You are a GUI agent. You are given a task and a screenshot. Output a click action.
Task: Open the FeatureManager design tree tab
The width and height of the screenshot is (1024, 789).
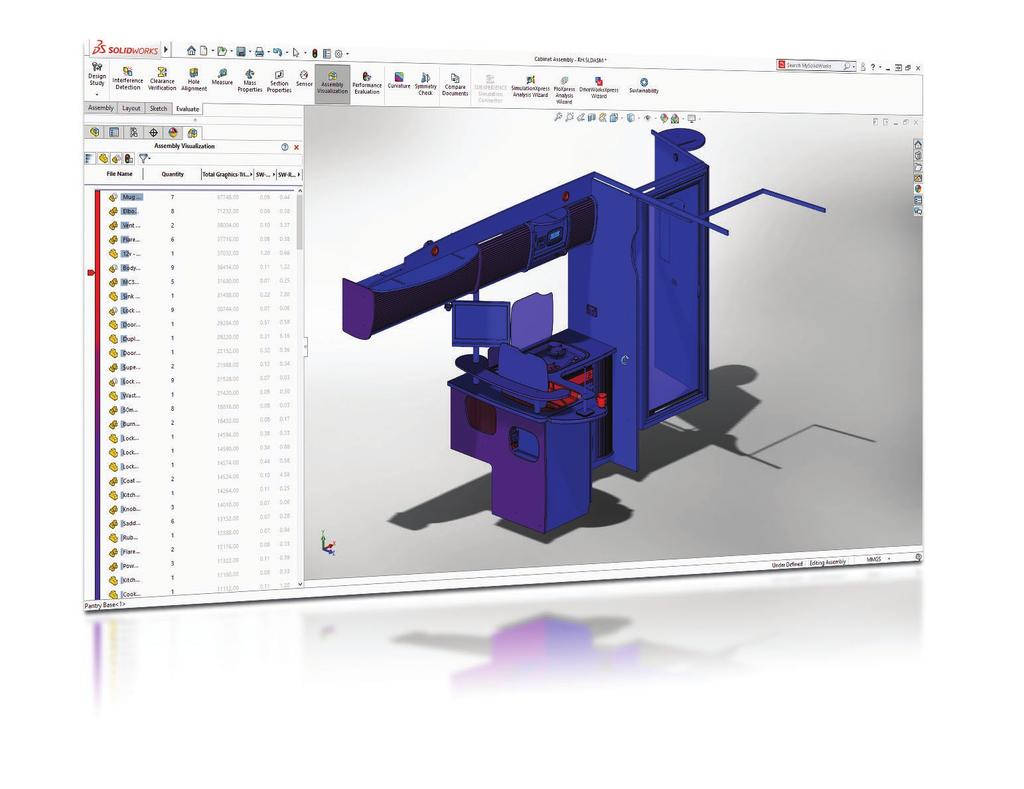pos(95,132)
